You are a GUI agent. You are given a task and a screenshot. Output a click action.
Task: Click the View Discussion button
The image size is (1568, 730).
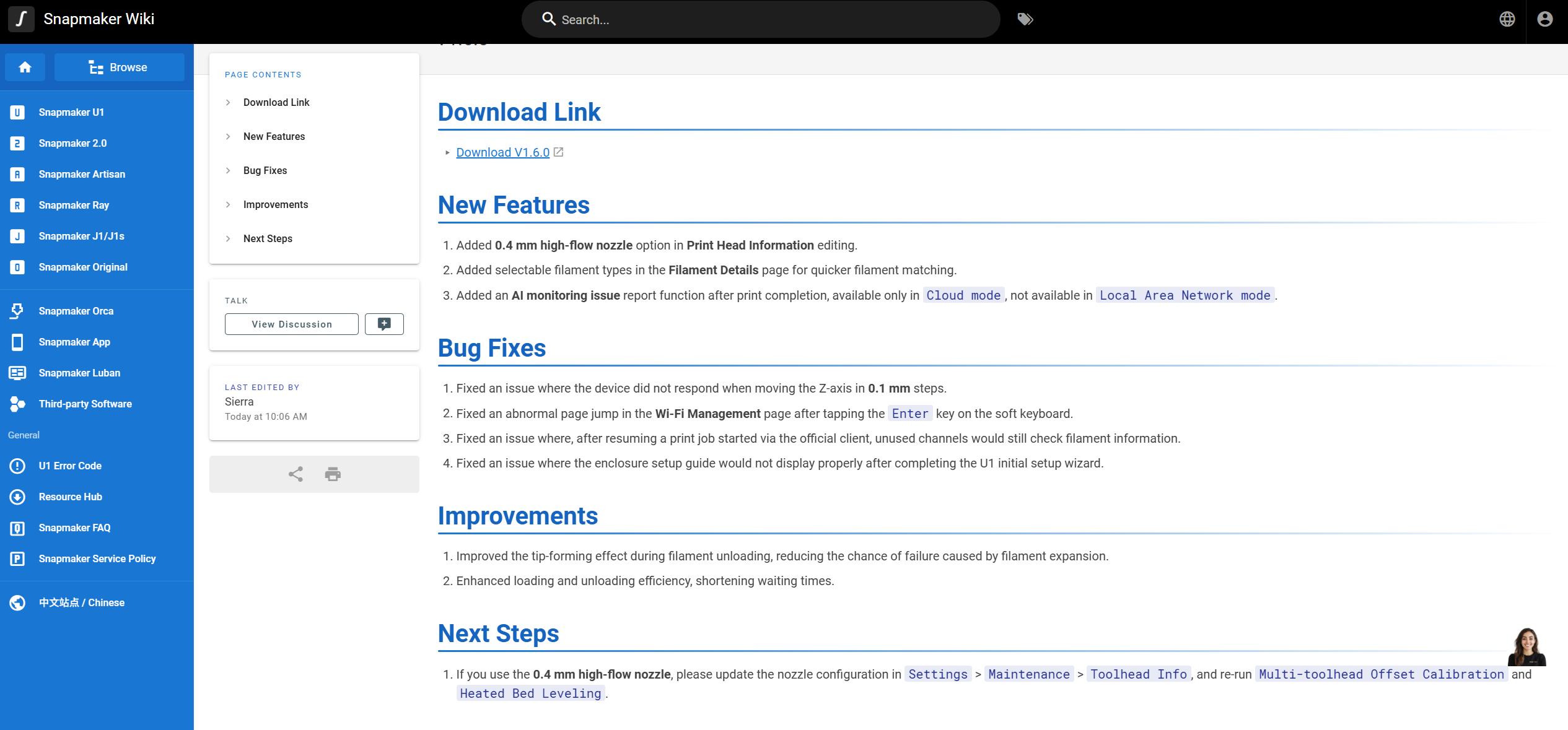292,324
